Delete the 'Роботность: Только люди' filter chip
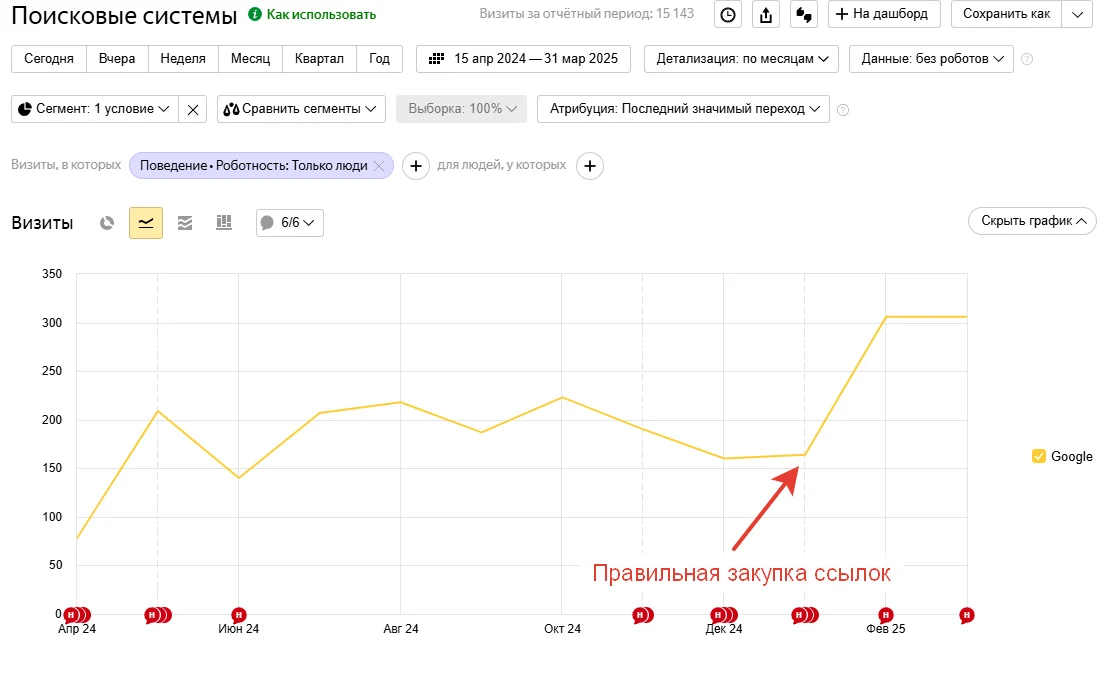 coord(379,166)
